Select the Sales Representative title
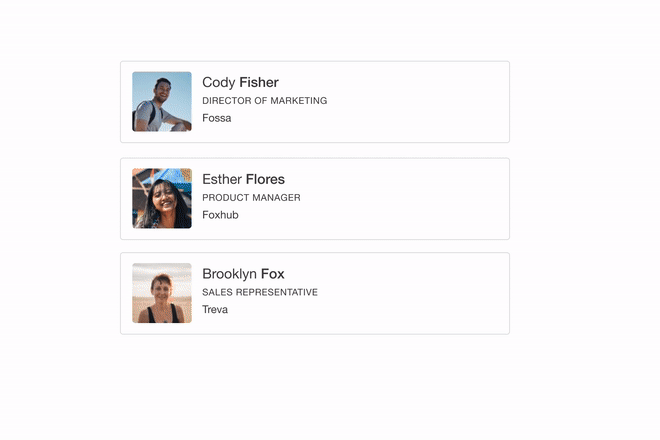The width and height of the screenshot is (660, 440). (x=260, y=292)
